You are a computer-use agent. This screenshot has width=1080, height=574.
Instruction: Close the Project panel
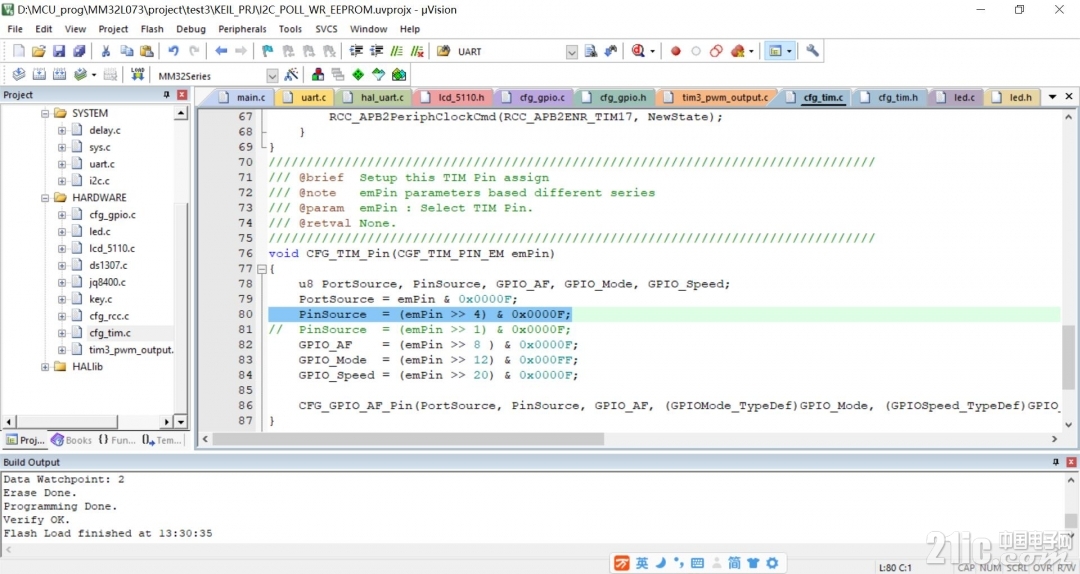click(x=182, y=94)
